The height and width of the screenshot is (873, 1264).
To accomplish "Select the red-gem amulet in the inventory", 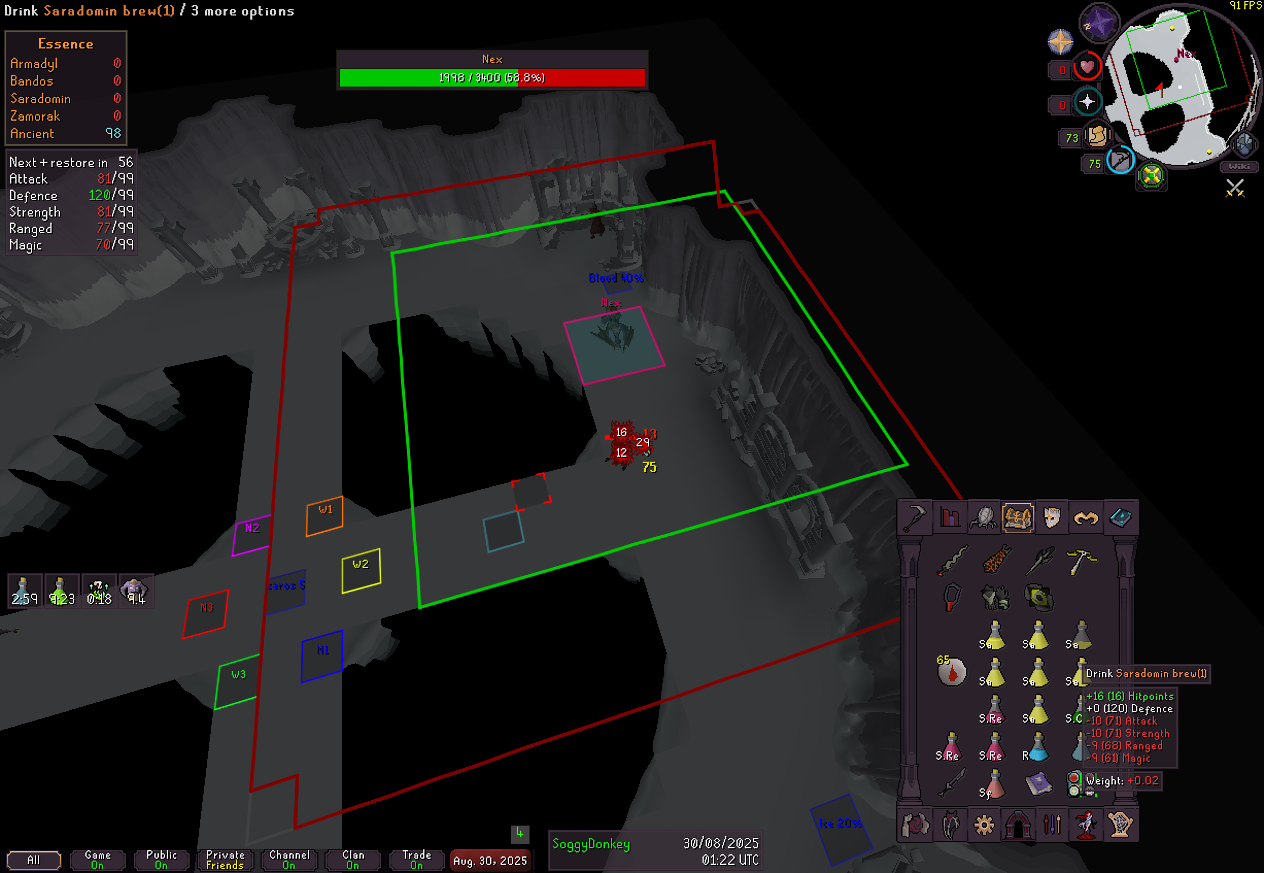I will point(953,598).
